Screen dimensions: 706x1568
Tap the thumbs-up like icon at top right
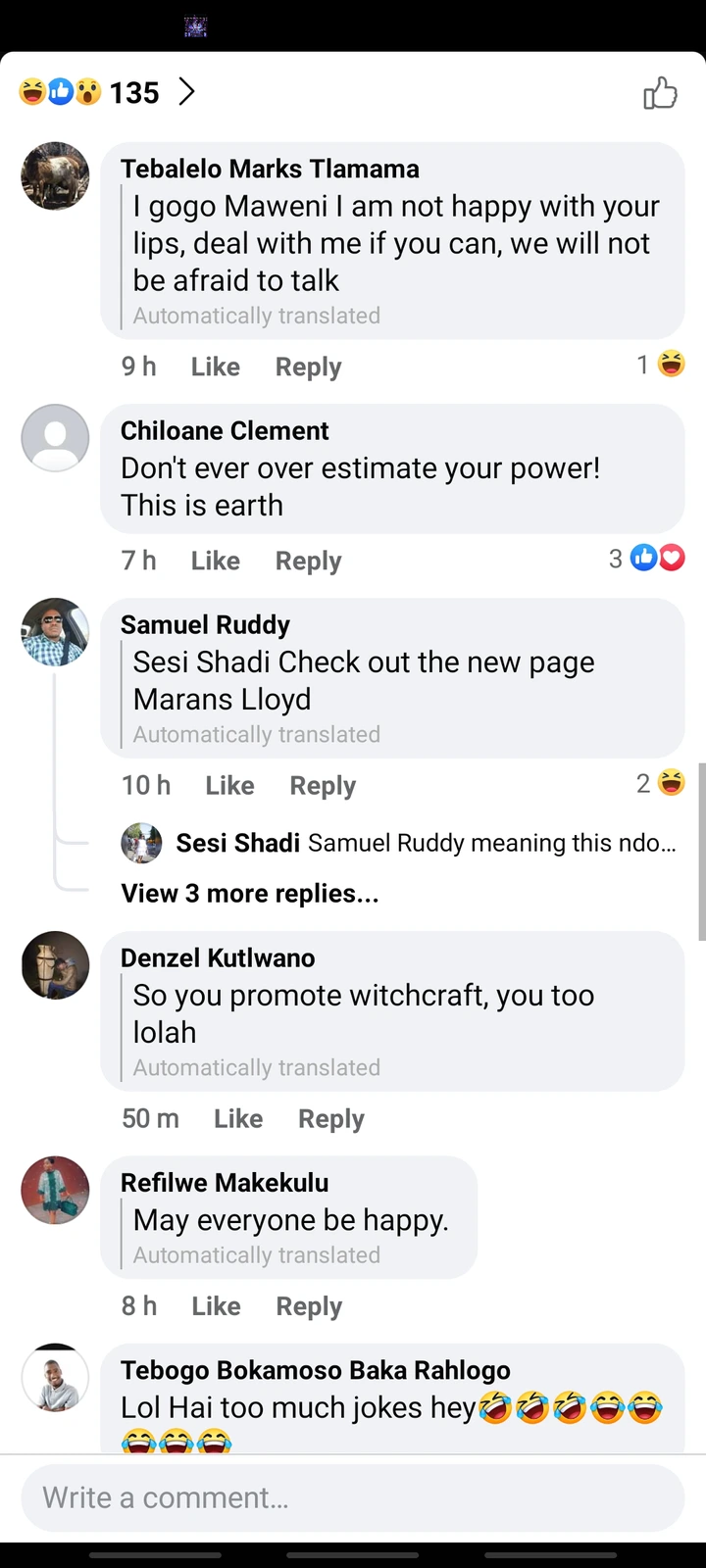coord(660,93)
